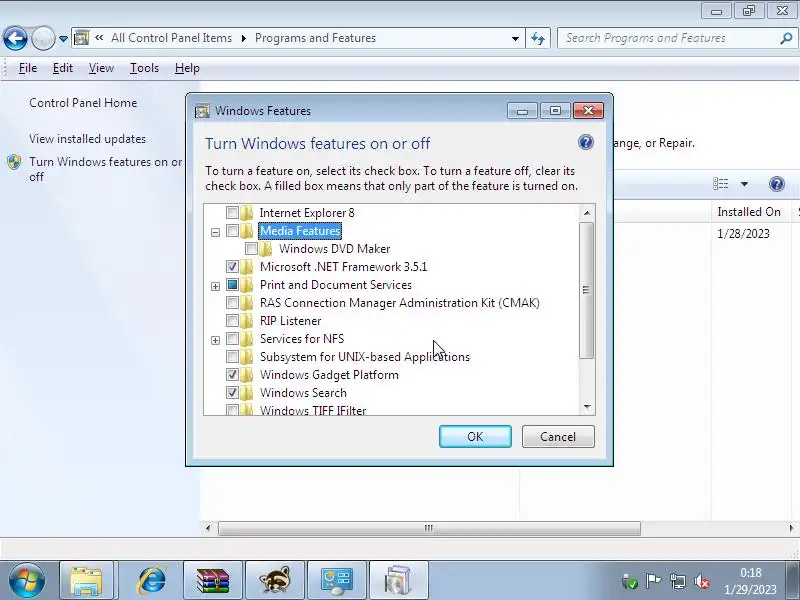The width and height of the screenshot is (800, 600).
Task: Click the Windows Features title bar icon
Action: [203, 111]
